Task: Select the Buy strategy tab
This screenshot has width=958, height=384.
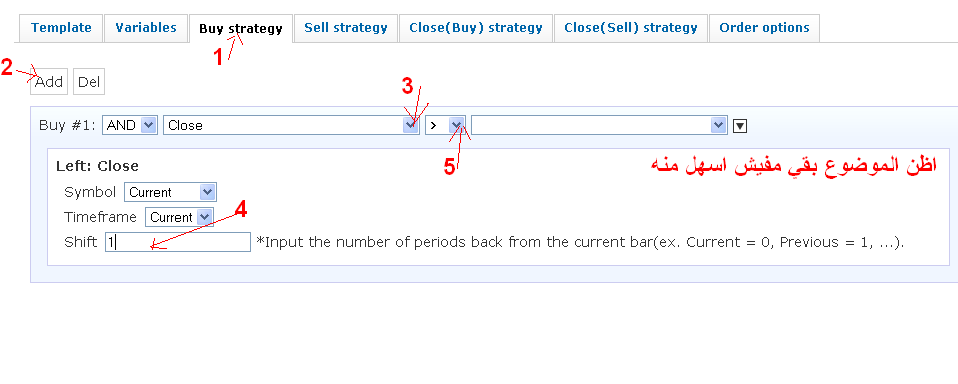Action: 241,29
